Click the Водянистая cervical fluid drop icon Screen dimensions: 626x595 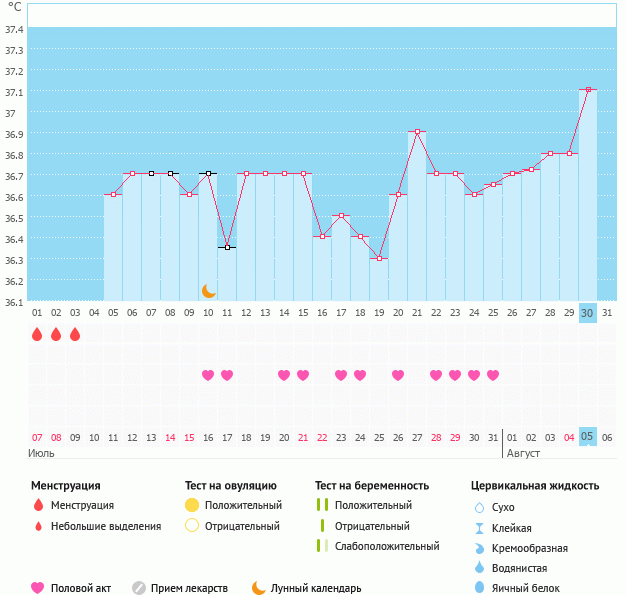click(479, 568)
